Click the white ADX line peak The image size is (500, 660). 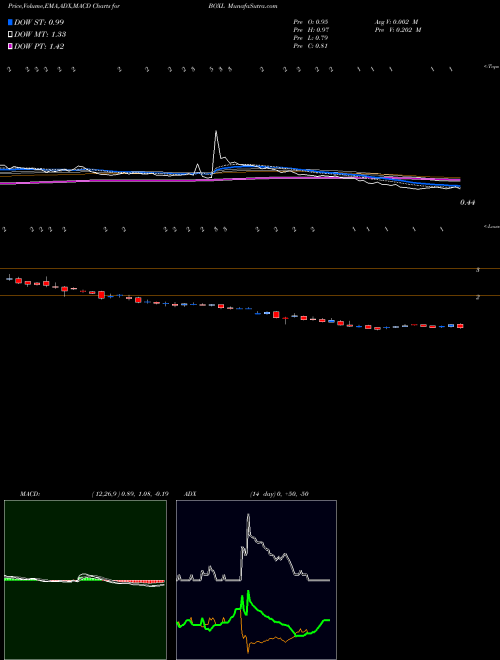click(248, 515)
